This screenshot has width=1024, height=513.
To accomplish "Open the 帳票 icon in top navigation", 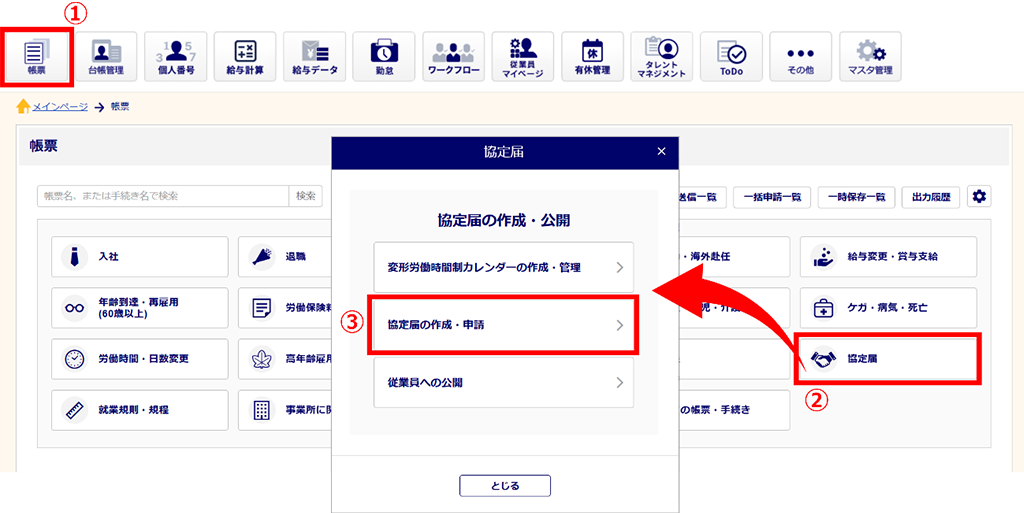I will (37, 58).
